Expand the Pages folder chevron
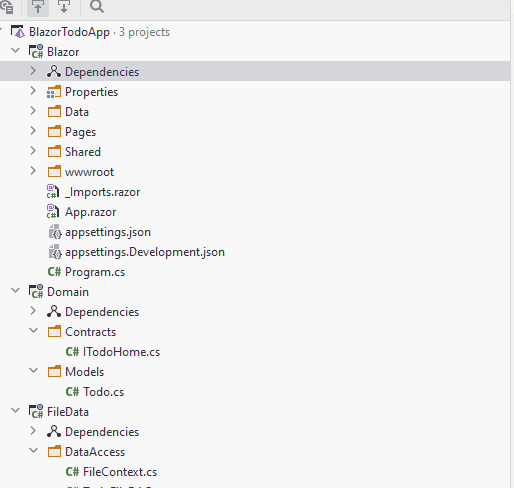The image size is (514, 488). click(33, 131)
